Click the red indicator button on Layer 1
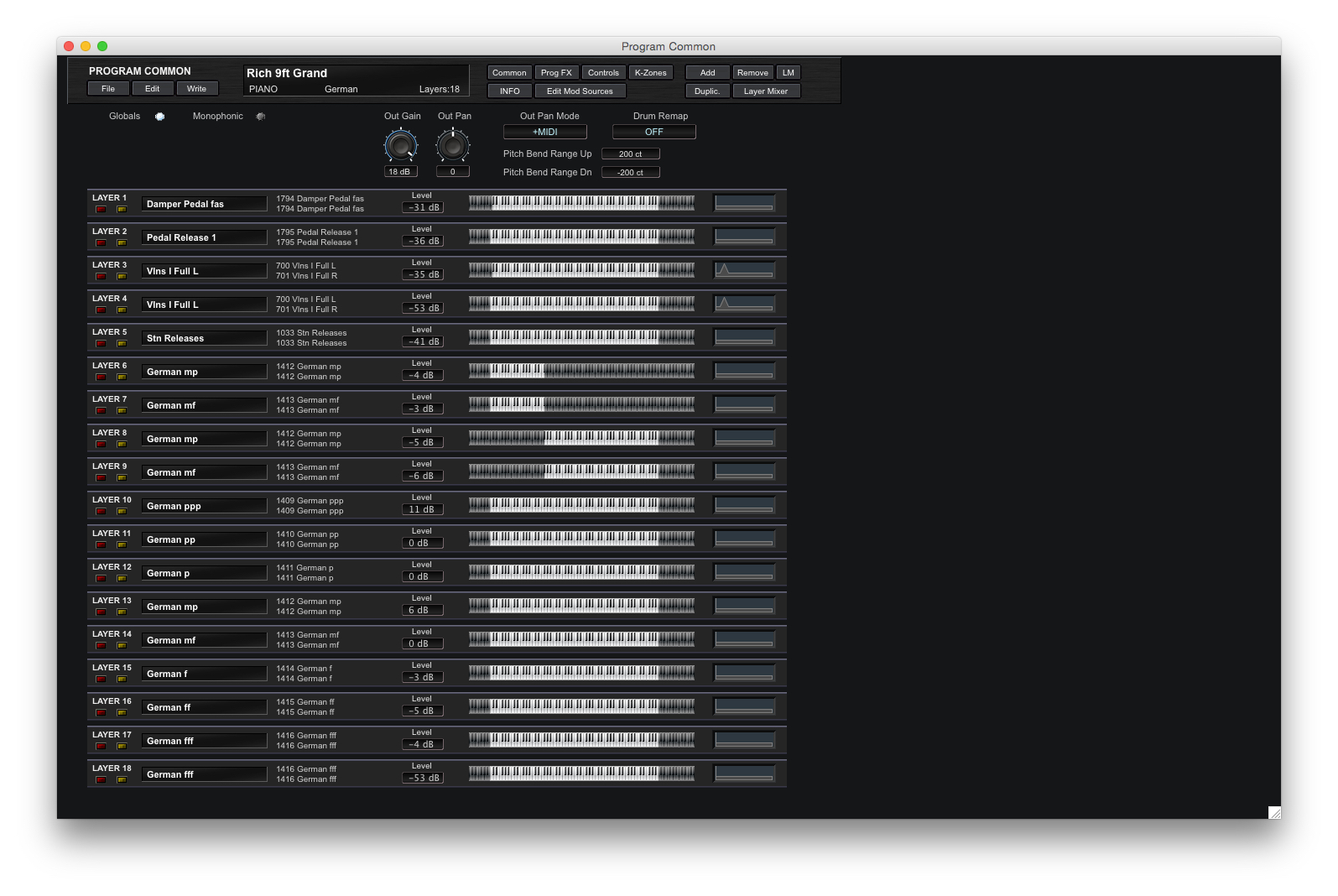The width and height of the screenshot is (1338, 896). [101, 210]
